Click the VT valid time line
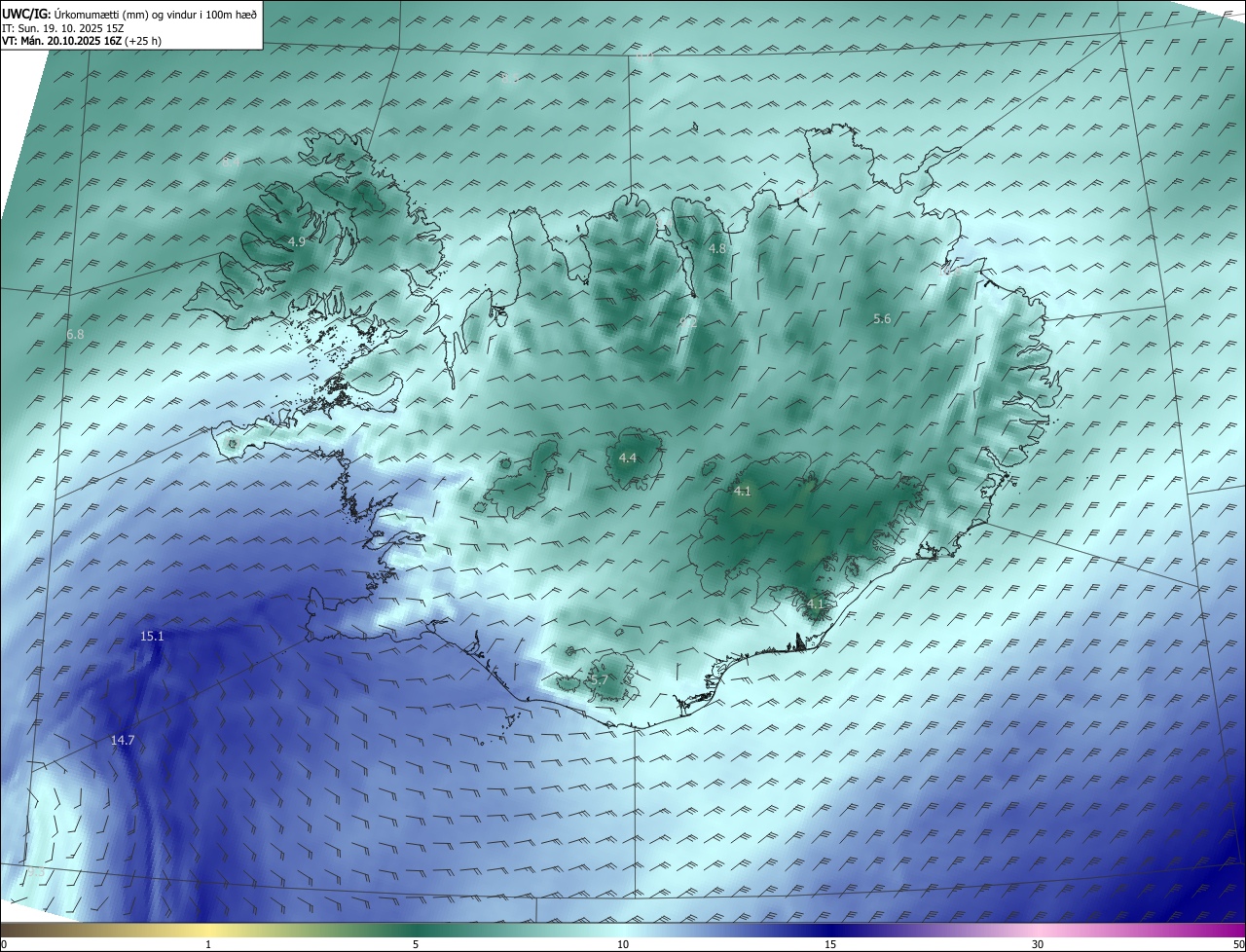1246x952 pixels. click(82, 41)
